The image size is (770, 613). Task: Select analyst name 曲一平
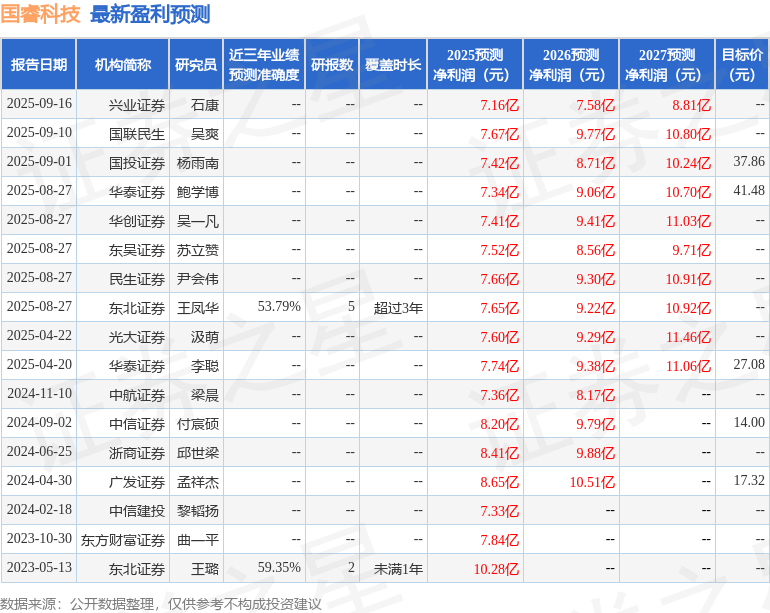coord(198,540)
